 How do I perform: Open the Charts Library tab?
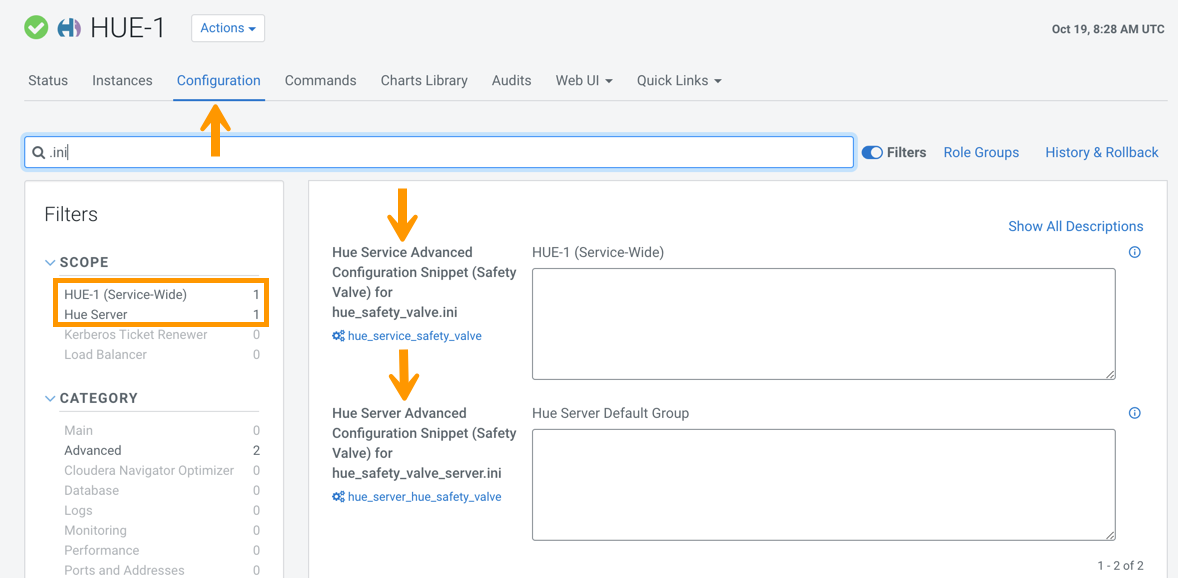pos(424,81)
